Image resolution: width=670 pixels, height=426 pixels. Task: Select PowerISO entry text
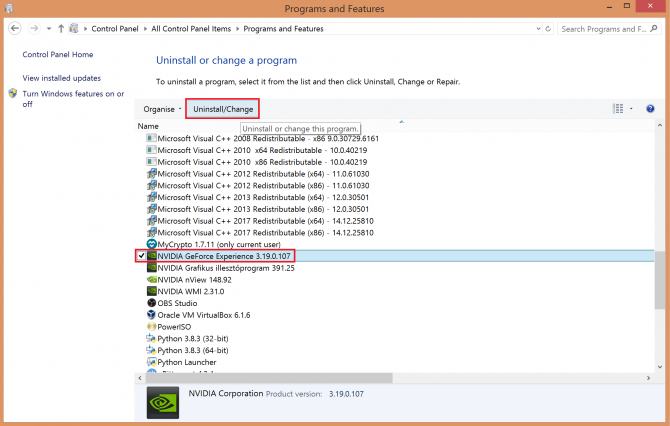[x=174, y=327]
